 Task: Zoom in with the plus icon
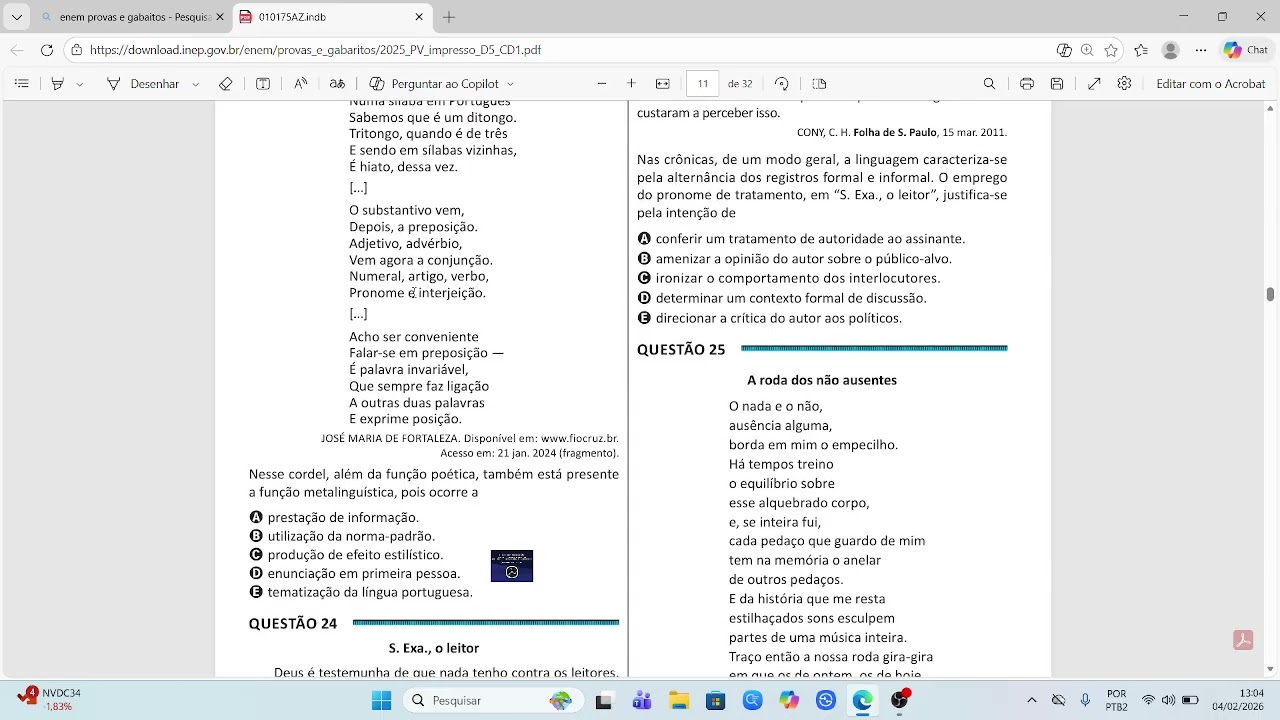(x=631, y=84)
